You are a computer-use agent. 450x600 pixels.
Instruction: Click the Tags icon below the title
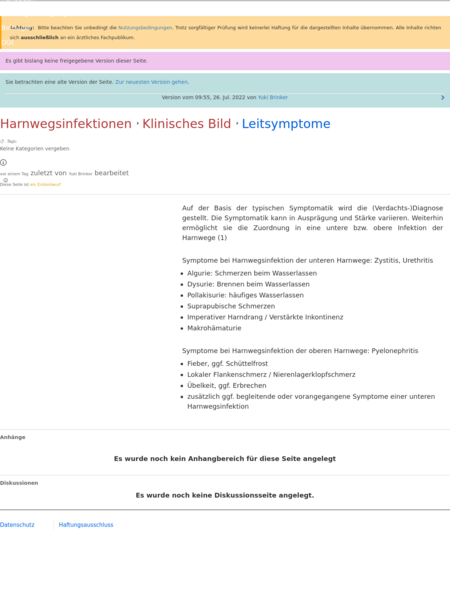click(x=2, y=141)
